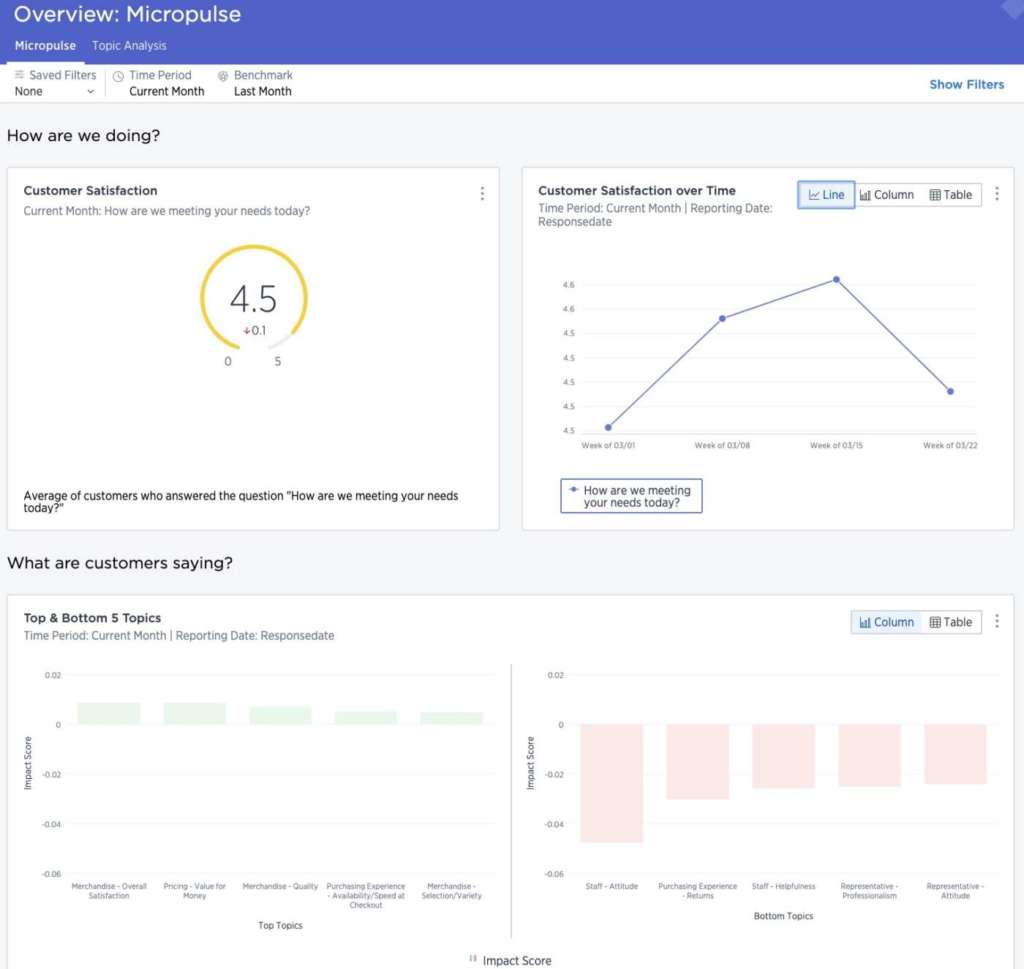
Task: Switch satisfaction chart to Line view
Action: 826,195
